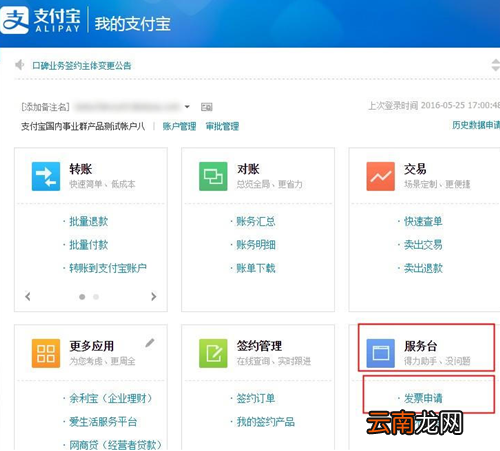Click the 签约管理 card title

pos(259,346)
